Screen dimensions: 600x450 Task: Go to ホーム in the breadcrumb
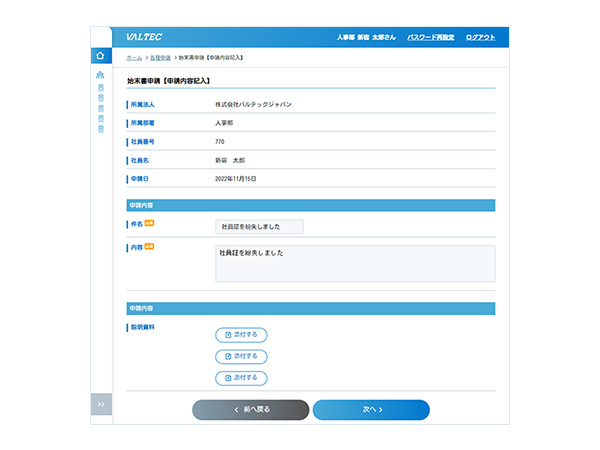[x=134, y=57]
